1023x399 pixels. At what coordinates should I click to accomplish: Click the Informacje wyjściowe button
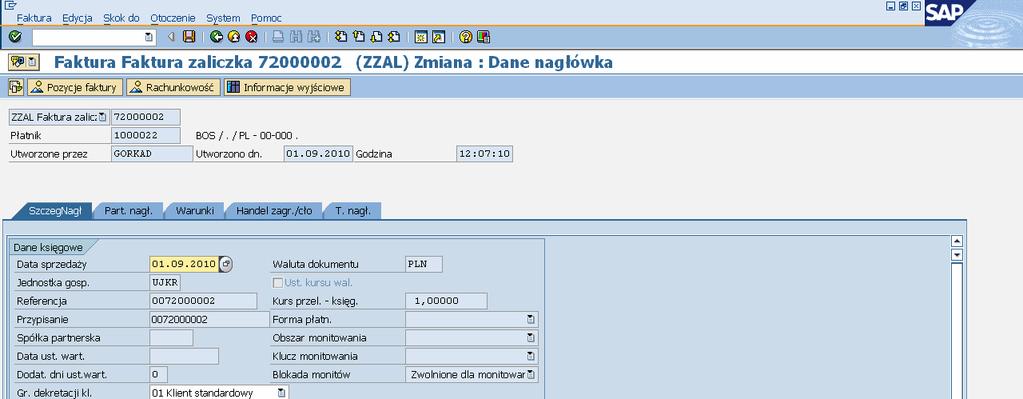point(287,87)
